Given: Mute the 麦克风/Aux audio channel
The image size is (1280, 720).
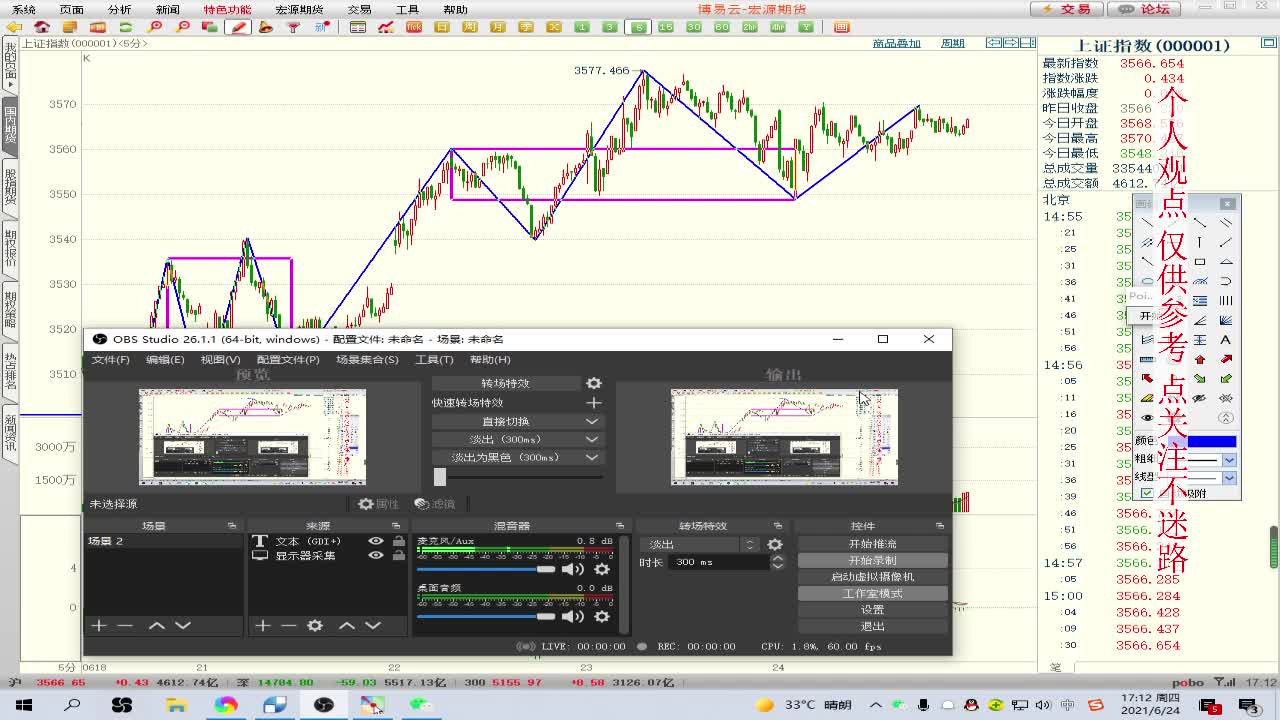Looking at the screenshot, I should (573, 570).
